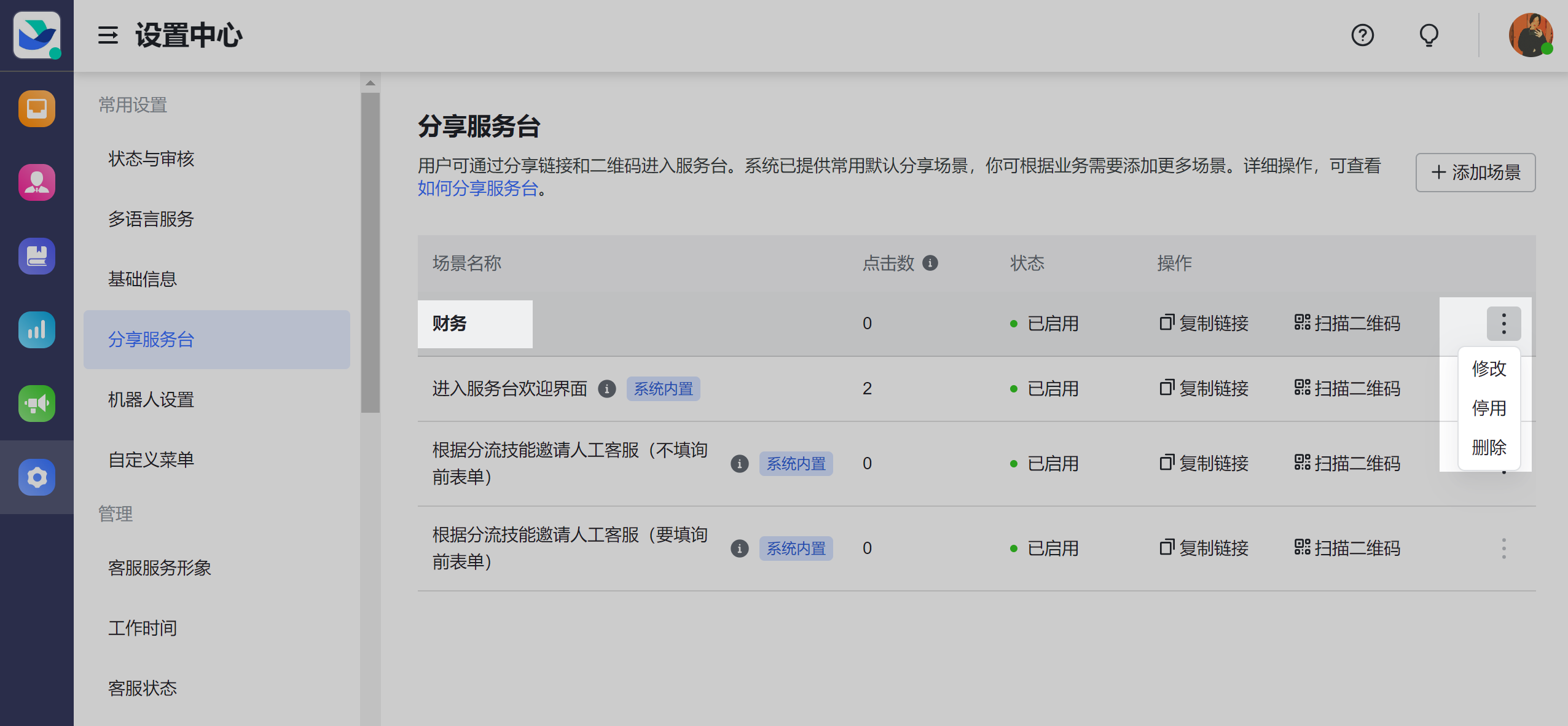The height and width of the screenshot is (726, 1568).
Task: Open the help question mark icon
Action: tap(1362, 35)
